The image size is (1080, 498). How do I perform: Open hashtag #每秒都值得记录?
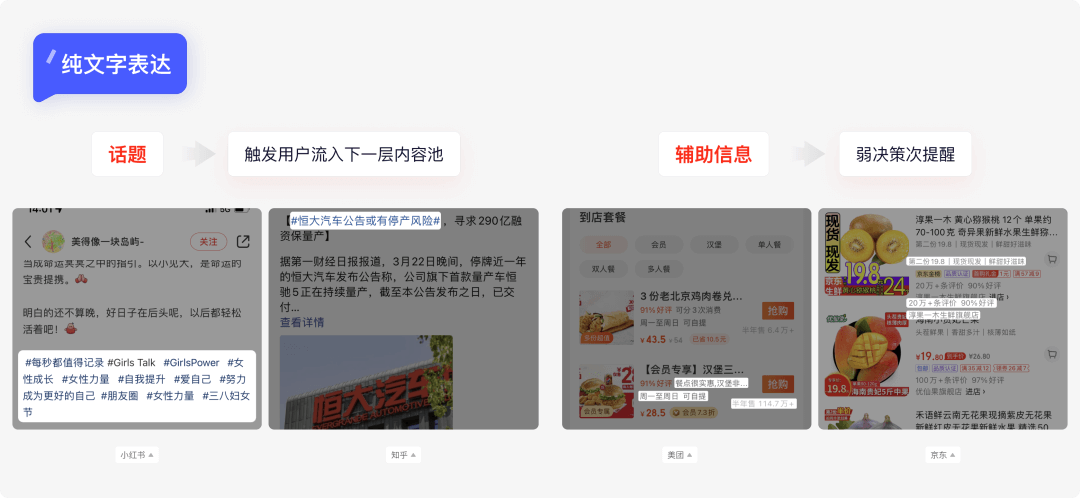(x=64, y=362)
